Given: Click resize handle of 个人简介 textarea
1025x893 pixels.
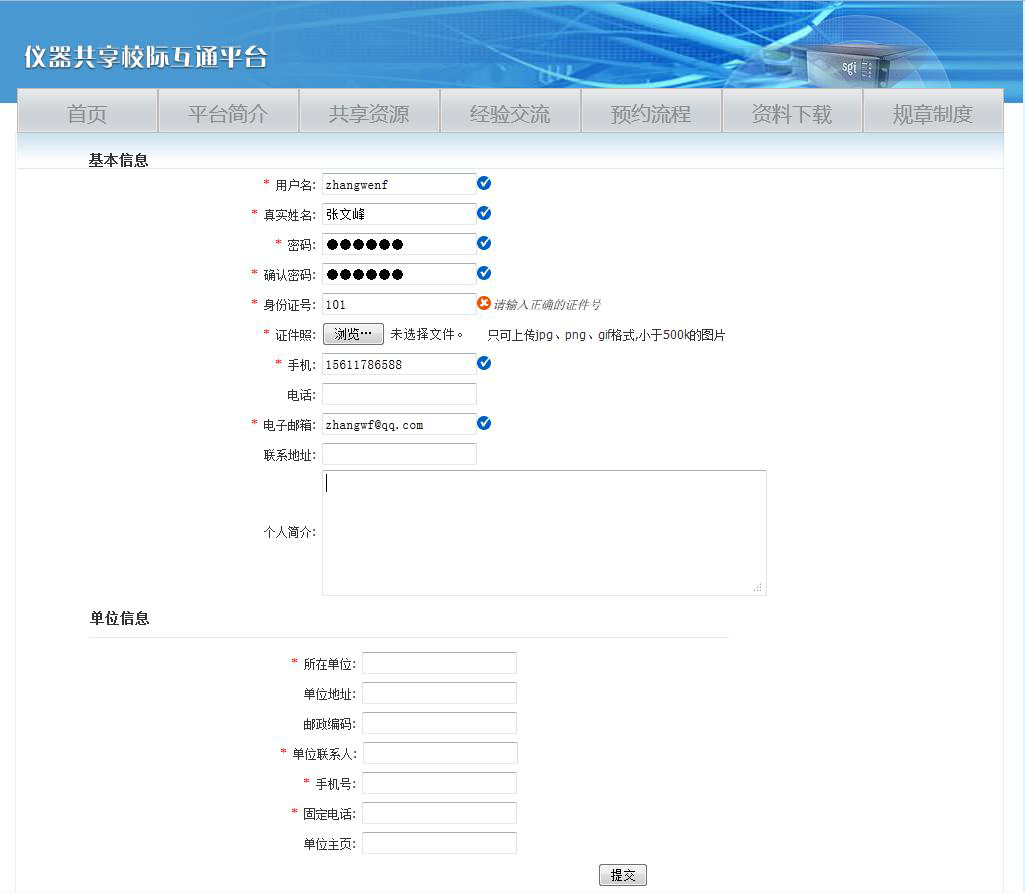Looking at the screenshot, I should coord(758,588).
